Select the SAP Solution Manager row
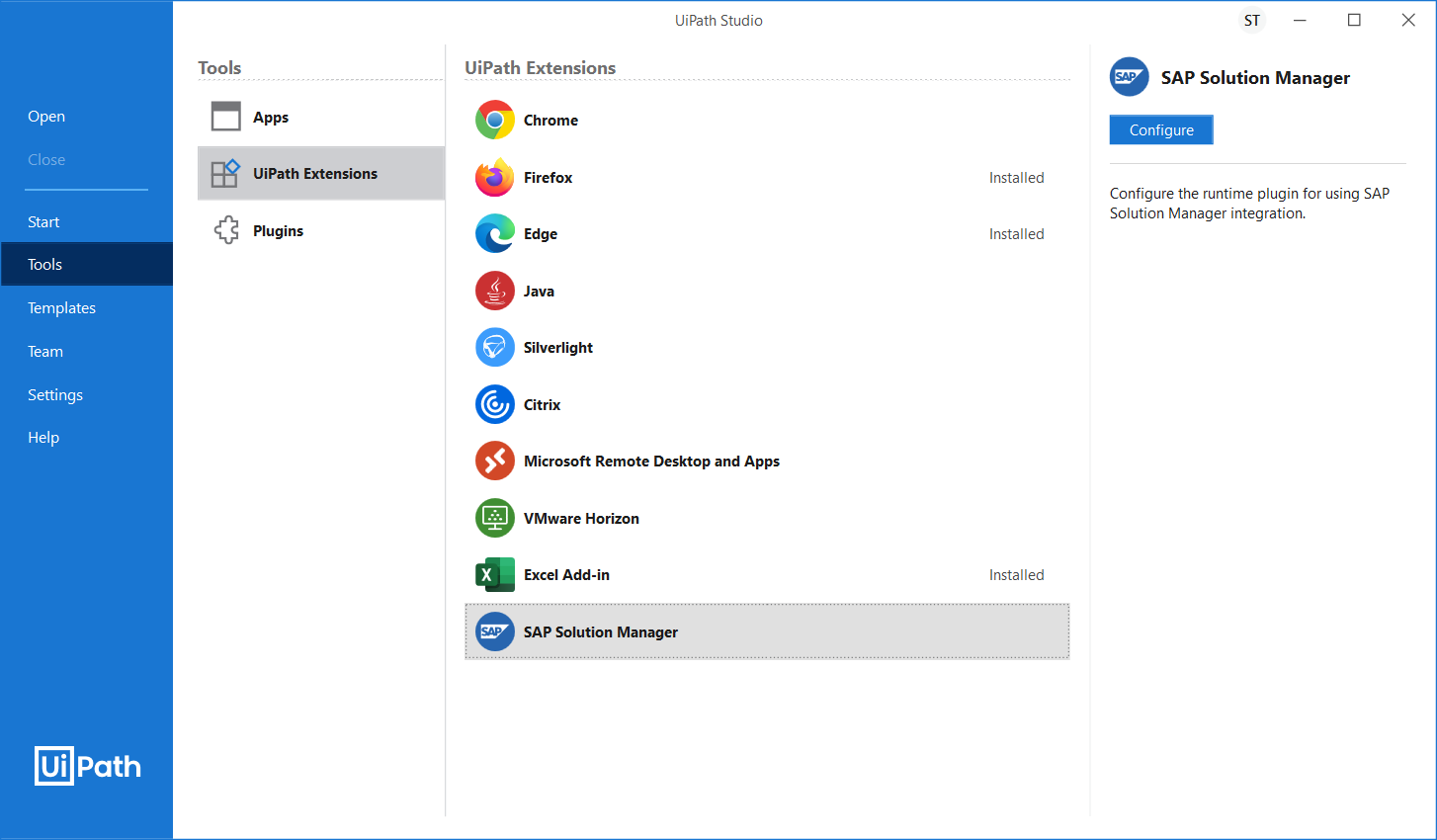This screenshot has height=840, width=1437. tap(766, 632)
